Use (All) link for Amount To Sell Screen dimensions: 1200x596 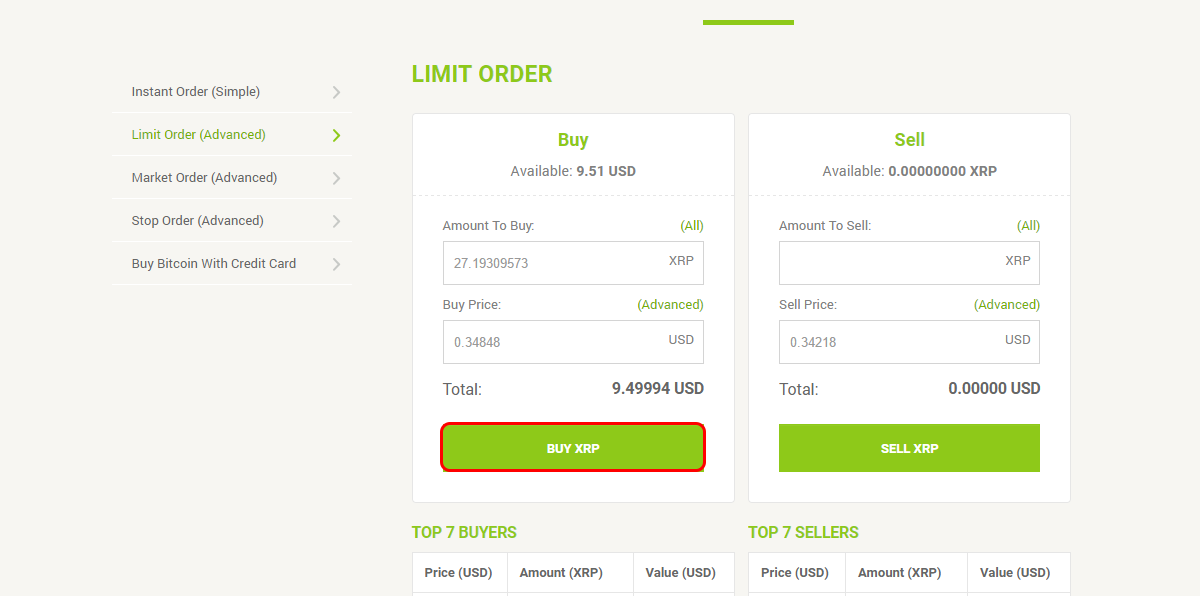[1028, 226]
